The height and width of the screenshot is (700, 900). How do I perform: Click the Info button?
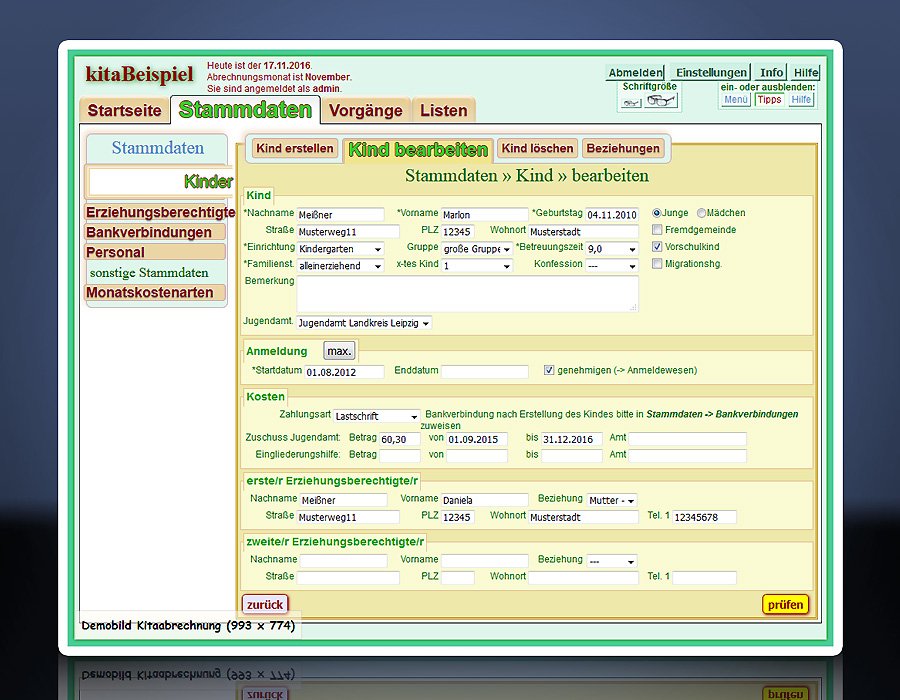point(771,72)
